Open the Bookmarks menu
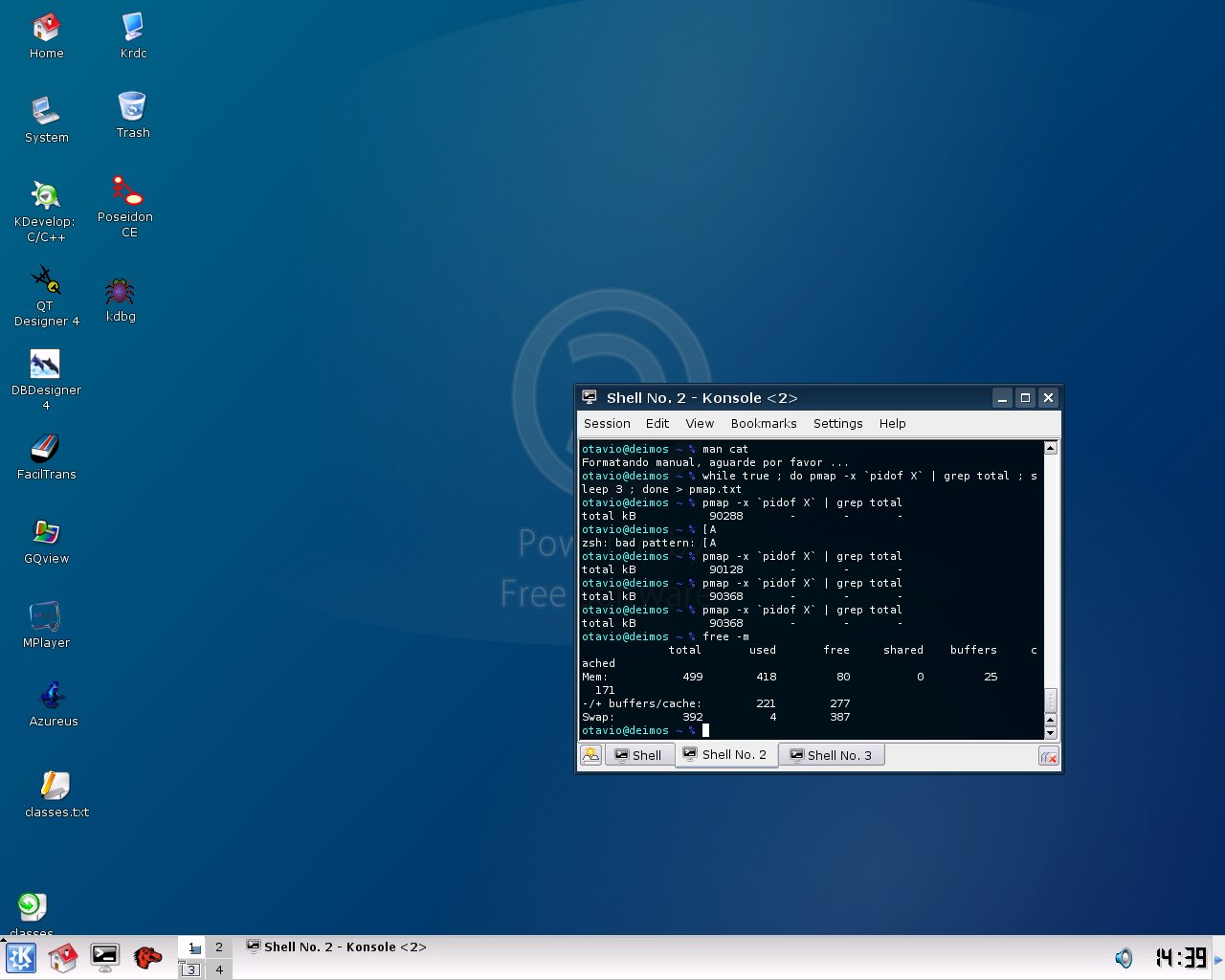The width and height of the screenshot is (1225, 980). click(x=764, y=423)
